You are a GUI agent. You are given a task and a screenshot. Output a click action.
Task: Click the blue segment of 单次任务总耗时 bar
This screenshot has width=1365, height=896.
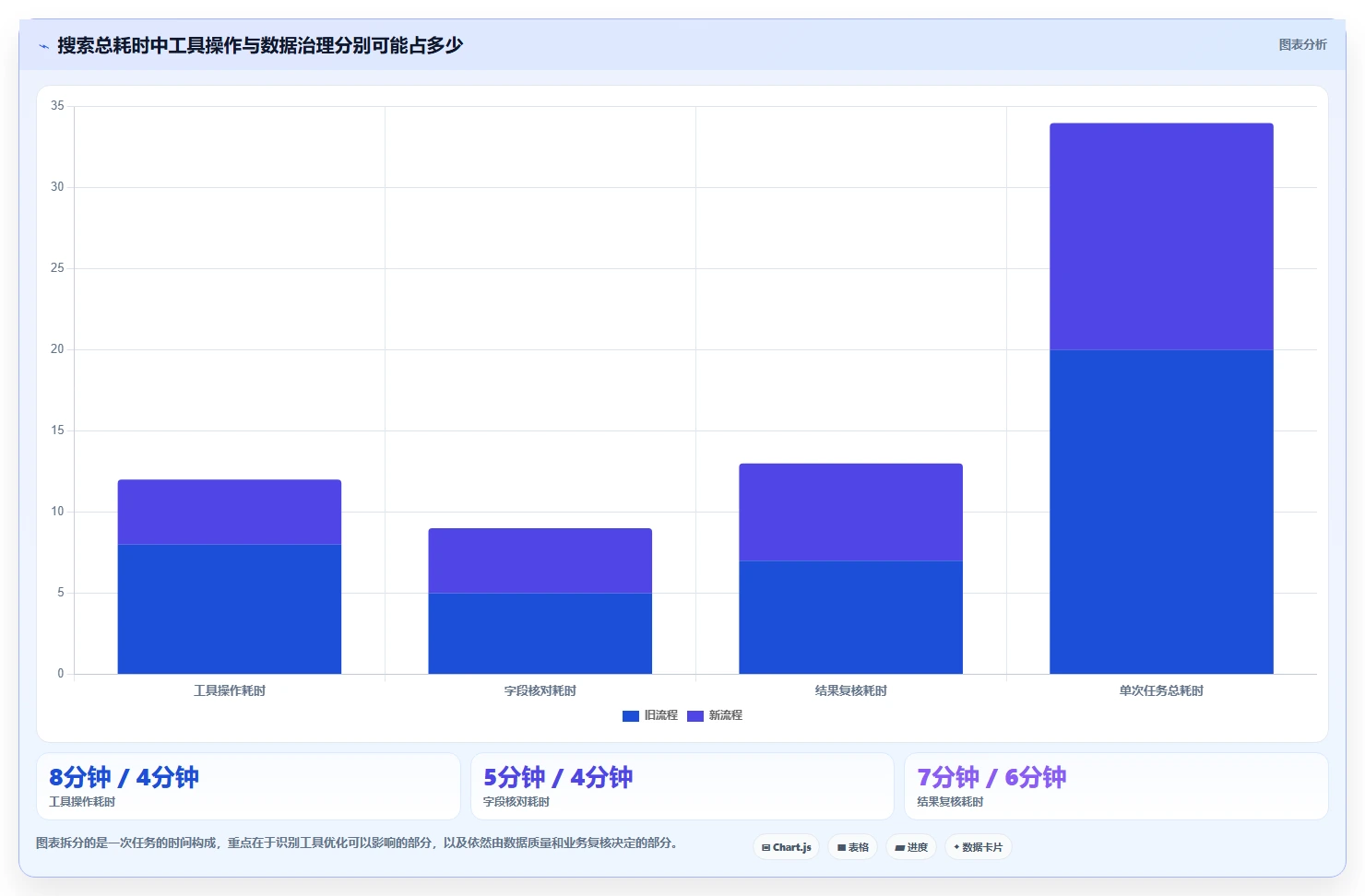(1162, 512)
